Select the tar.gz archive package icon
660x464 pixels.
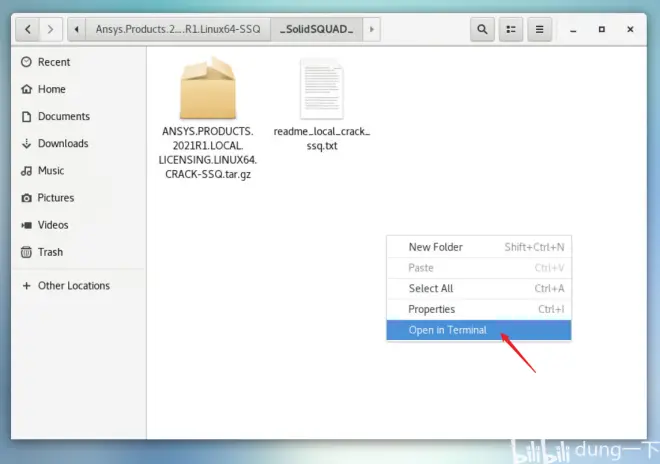point(208,89)
